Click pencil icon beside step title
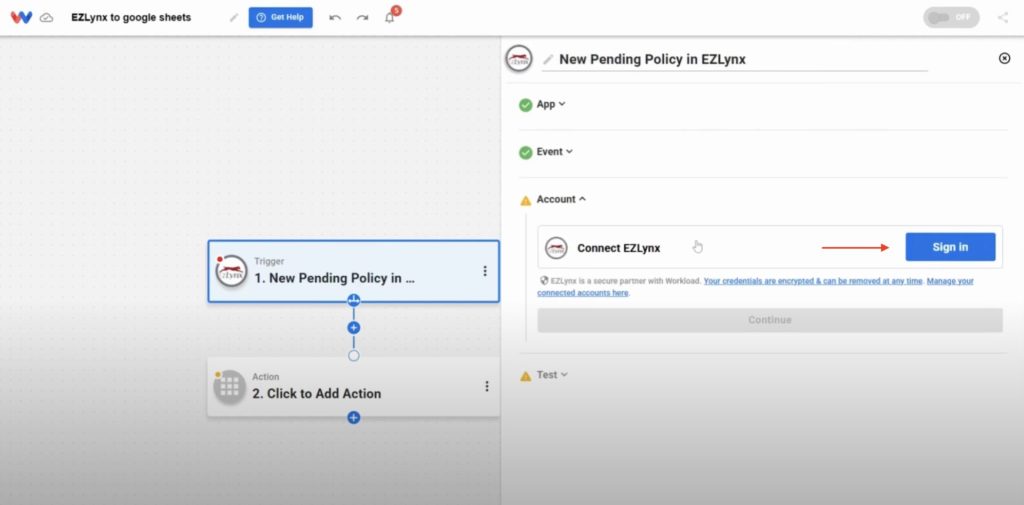Viewport: 1024px width, 505px height. tap(549, 59)
